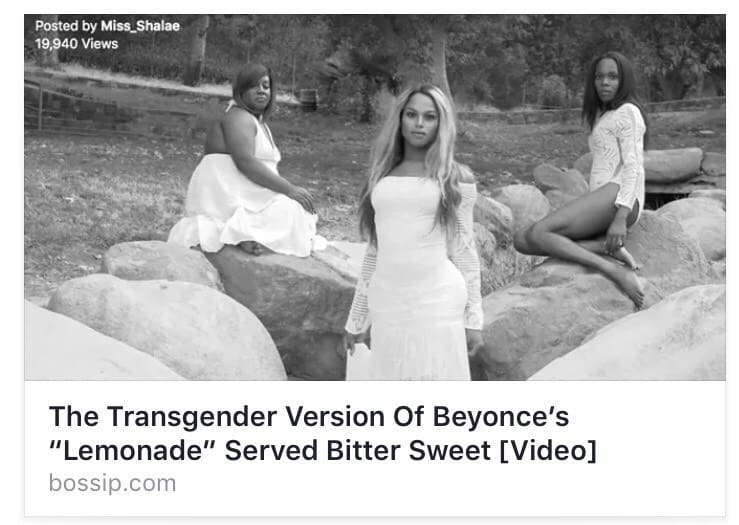The height and width of the screenshot is (525, 739).
Task: Click the word "Beyonce's" in the headline
Action: [x=501, y=417]
